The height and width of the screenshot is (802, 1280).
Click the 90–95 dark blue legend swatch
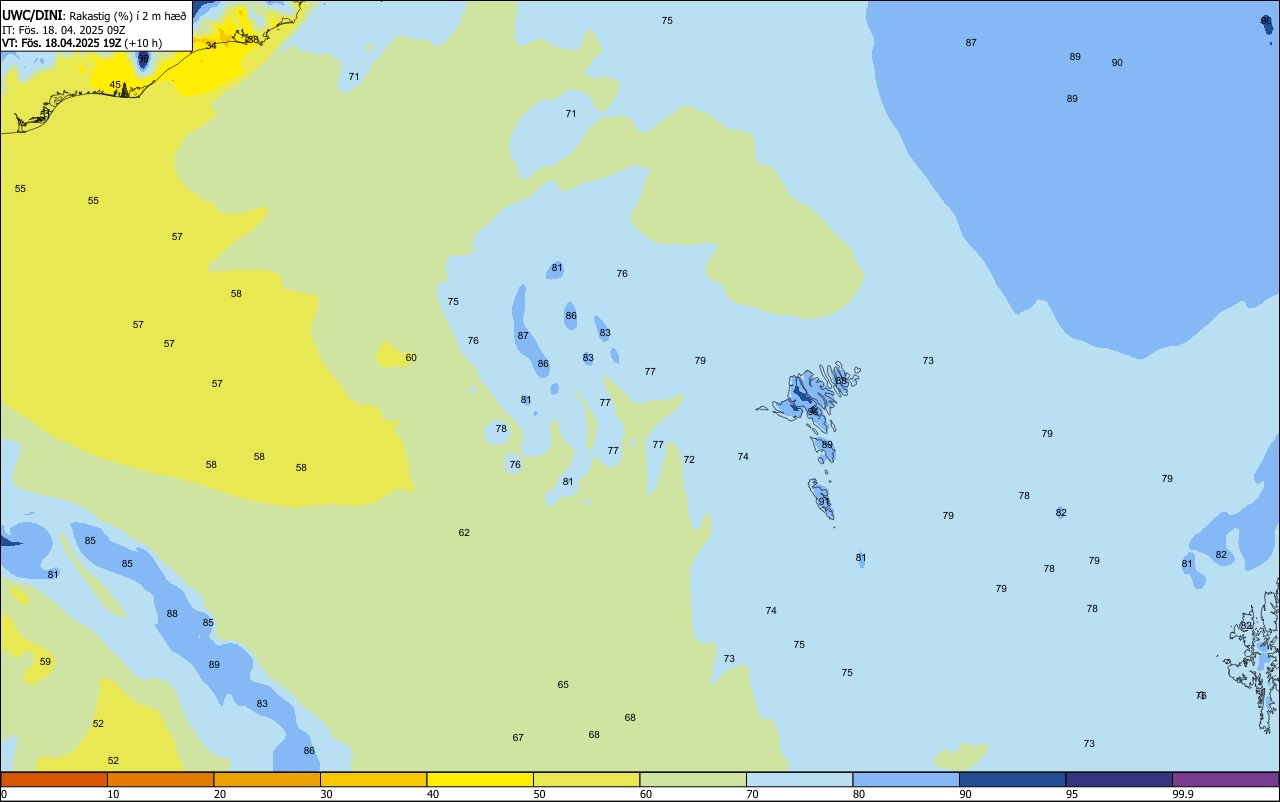(1012, 780)
